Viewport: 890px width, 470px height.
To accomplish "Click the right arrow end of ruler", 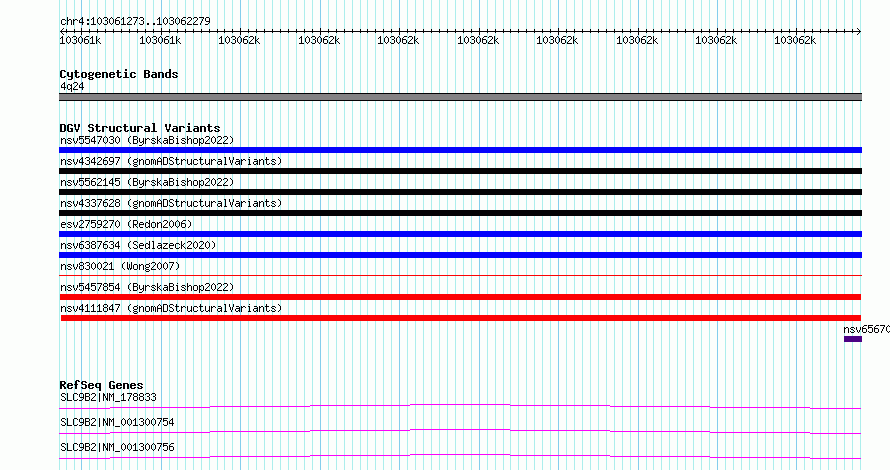I will (x=859, y=31).
